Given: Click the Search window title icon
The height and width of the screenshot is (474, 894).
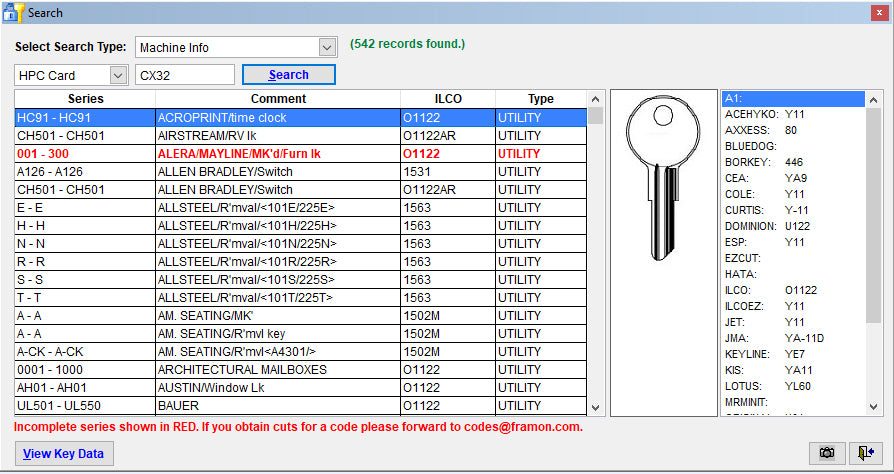Looking at the screenshot, I should pyautogui.click(x=13, y=13).
